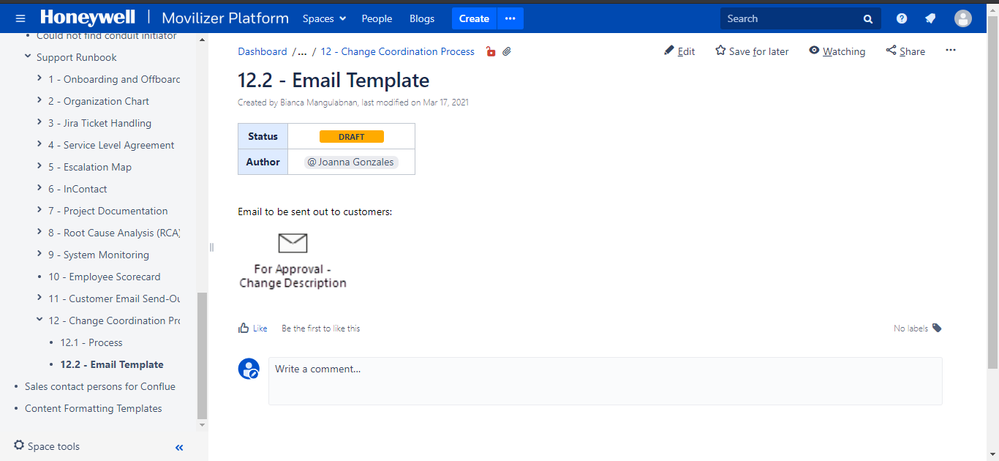Viewport: 999px width, 461px height.
Task: Expand 5 - Escalation Map node
Action: pos(40,167)
